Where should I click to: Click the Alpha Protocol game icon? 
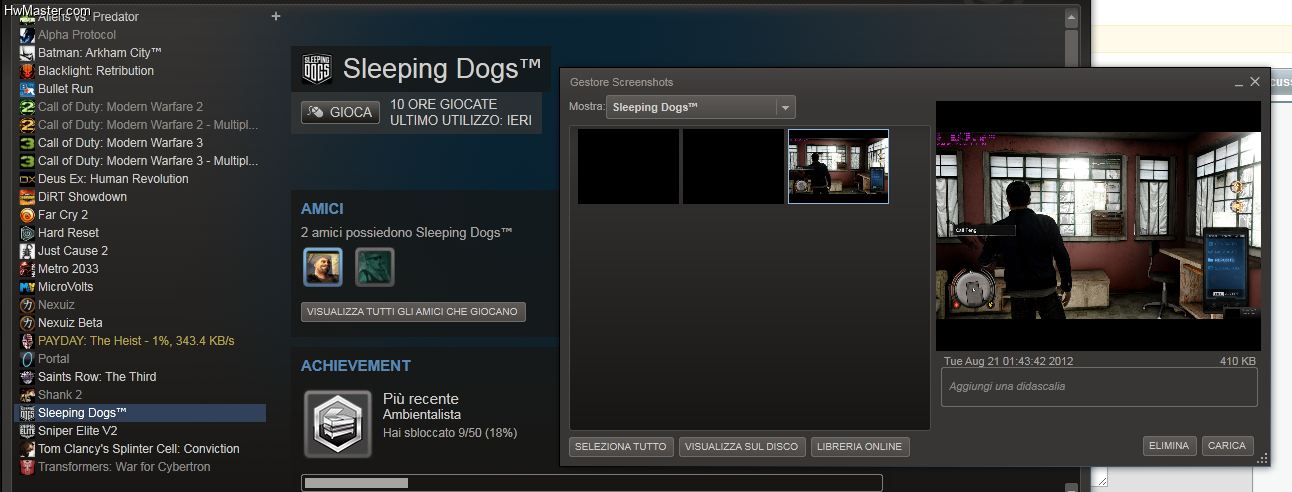coord(28,35)
